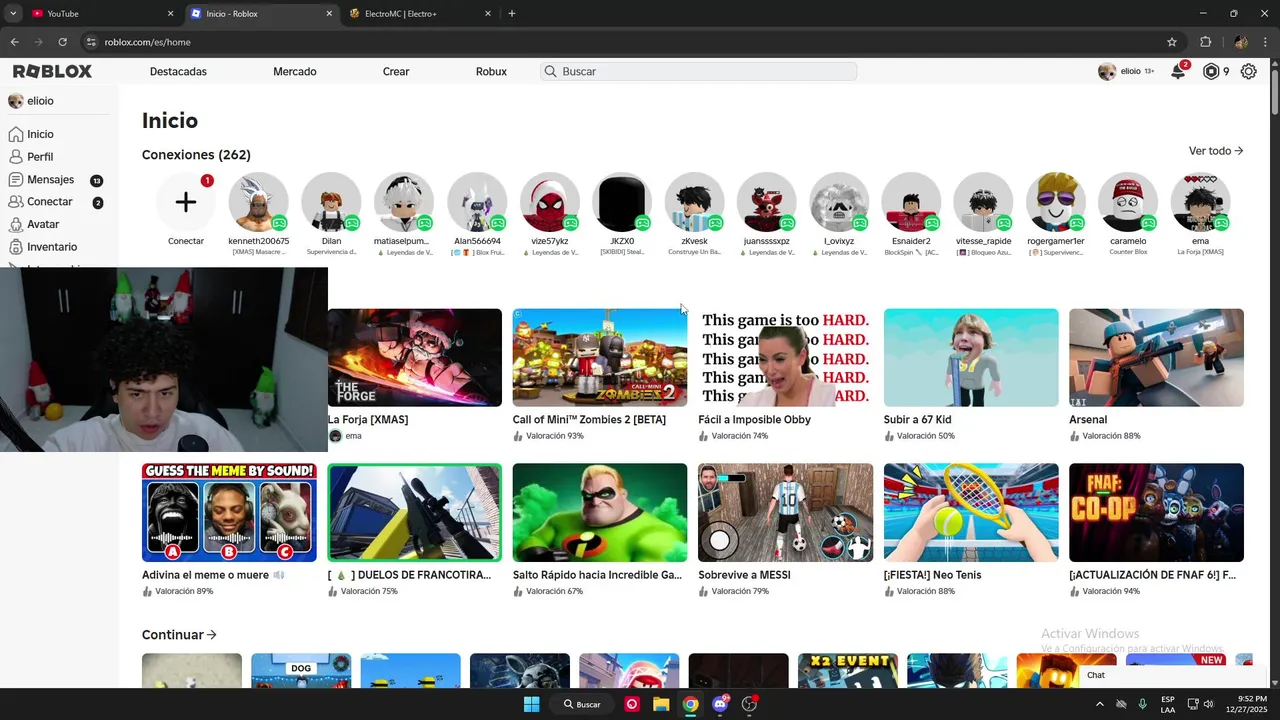
Task: Open Discord from the taskbar
Action: (719, 704)
